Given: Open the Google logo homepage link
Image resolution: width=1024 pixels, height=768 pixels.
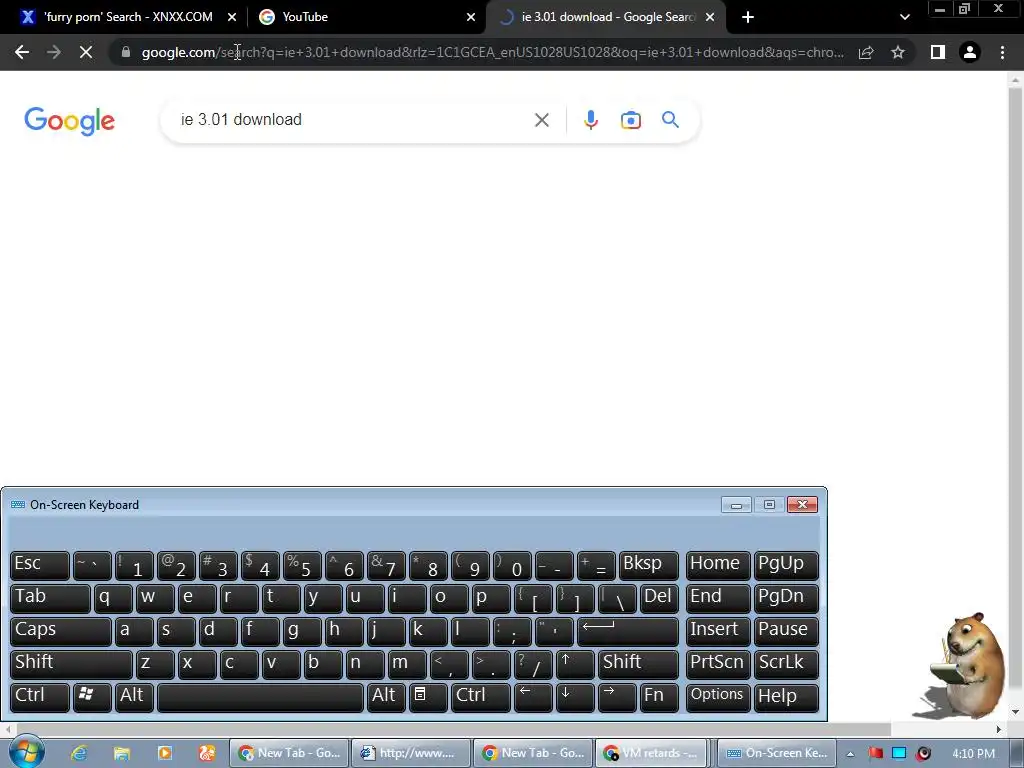Looking at the screenshot, I should click(69, 121).
